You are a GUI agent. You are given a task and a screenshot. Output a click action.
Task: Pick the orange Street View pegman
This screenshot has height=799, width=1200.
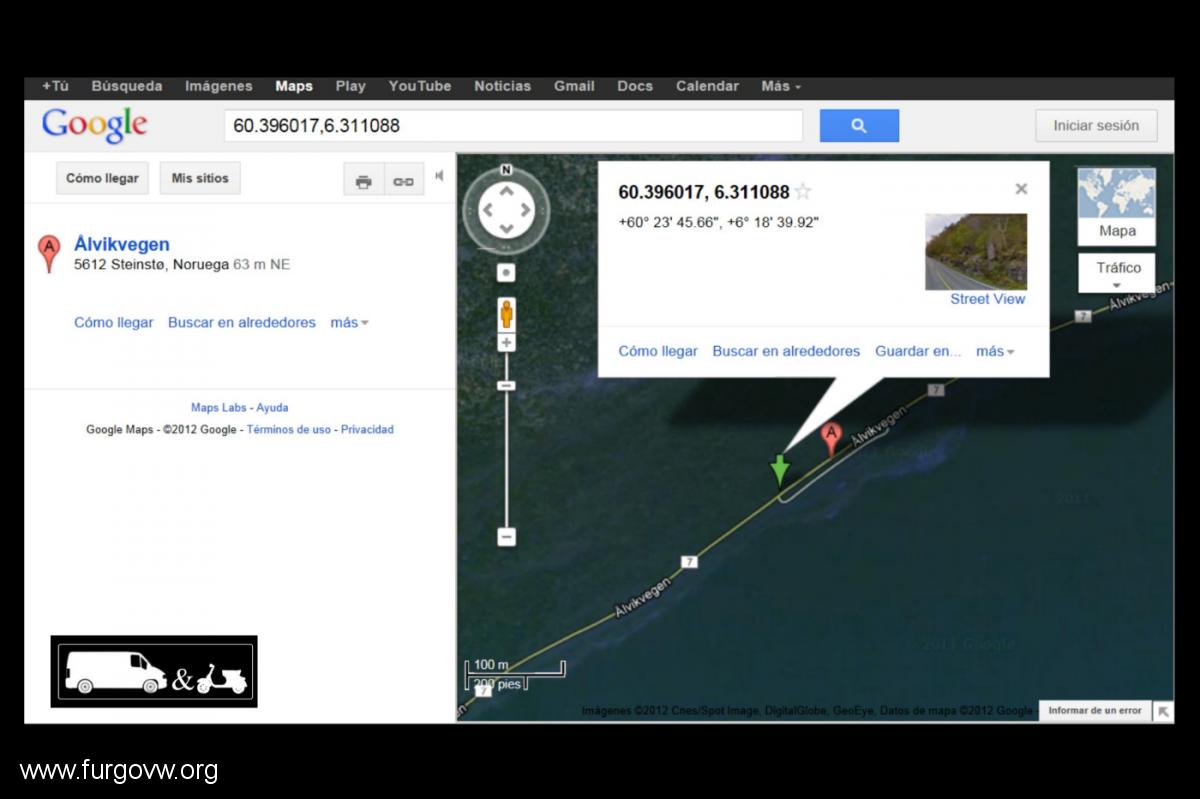pos(507,313)
